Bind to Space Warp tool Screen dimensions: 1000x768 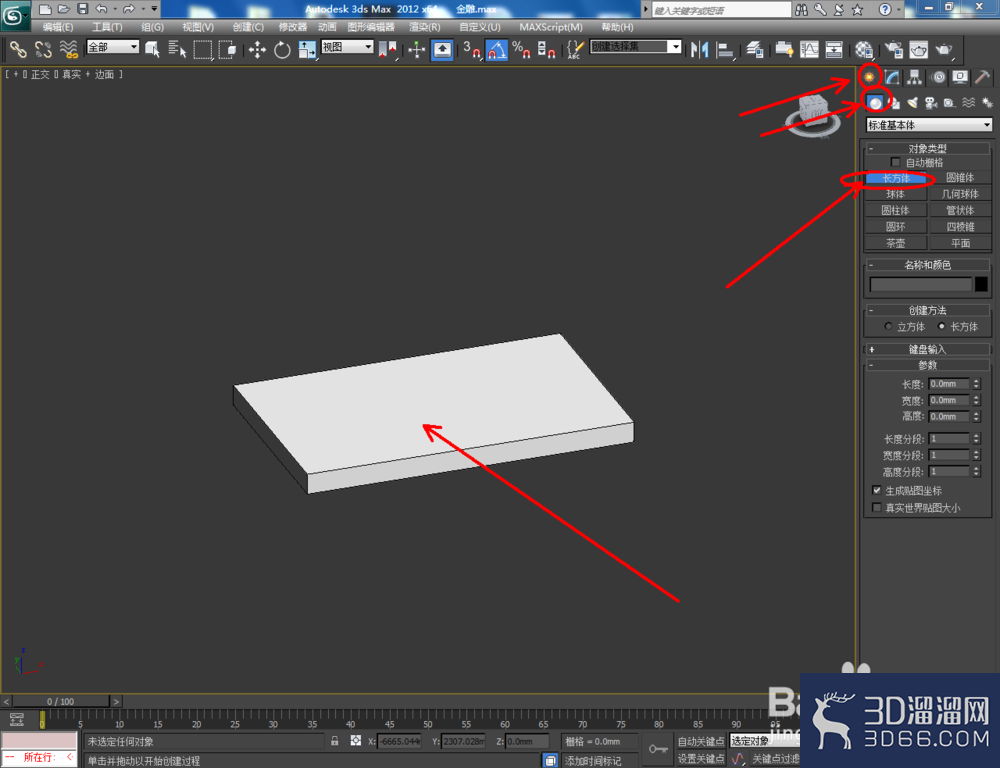pos(68,49)
